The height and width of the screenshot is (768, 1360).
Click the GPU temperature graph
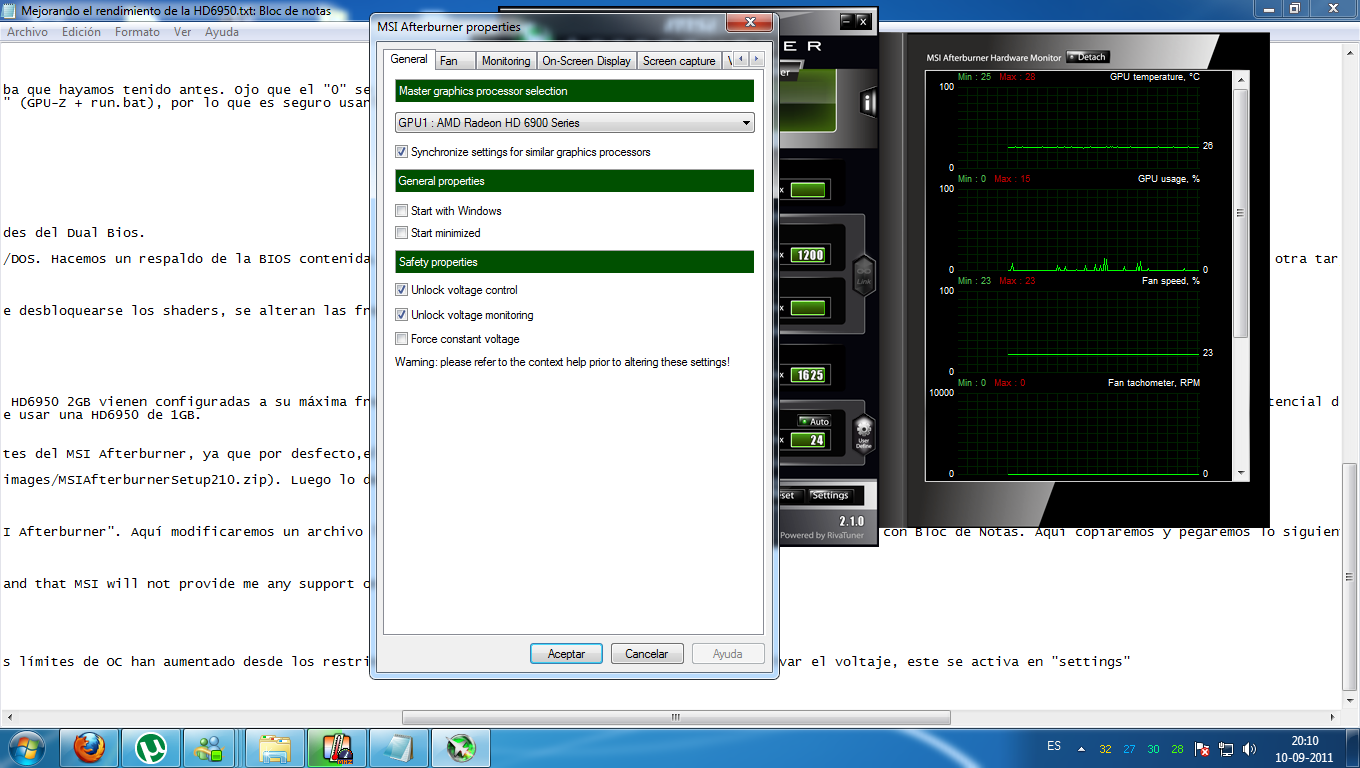pos(1078,127)
